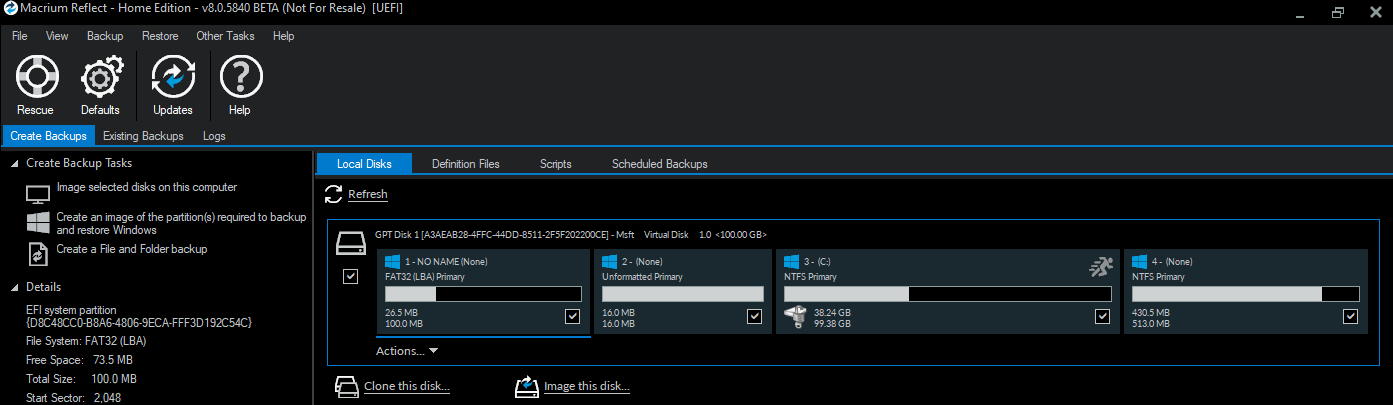Open the File menu

tap(20, 36)
